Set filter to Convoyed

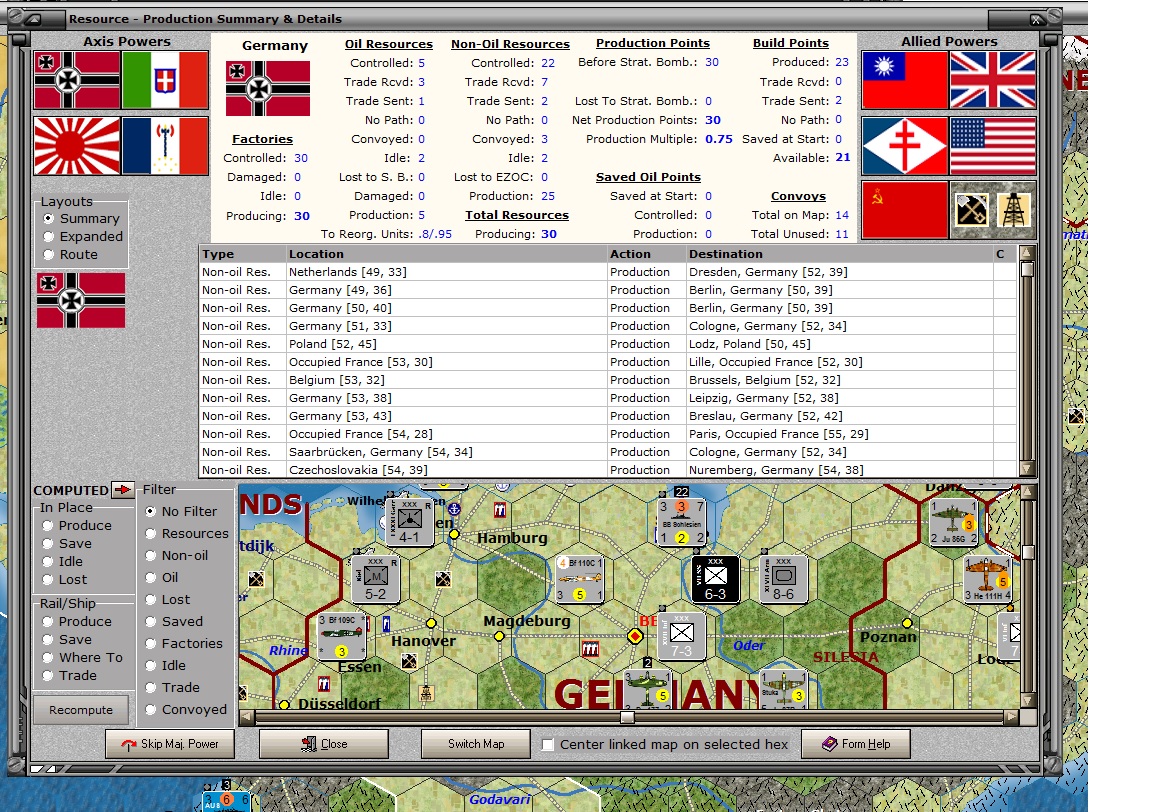pos(151,710)
